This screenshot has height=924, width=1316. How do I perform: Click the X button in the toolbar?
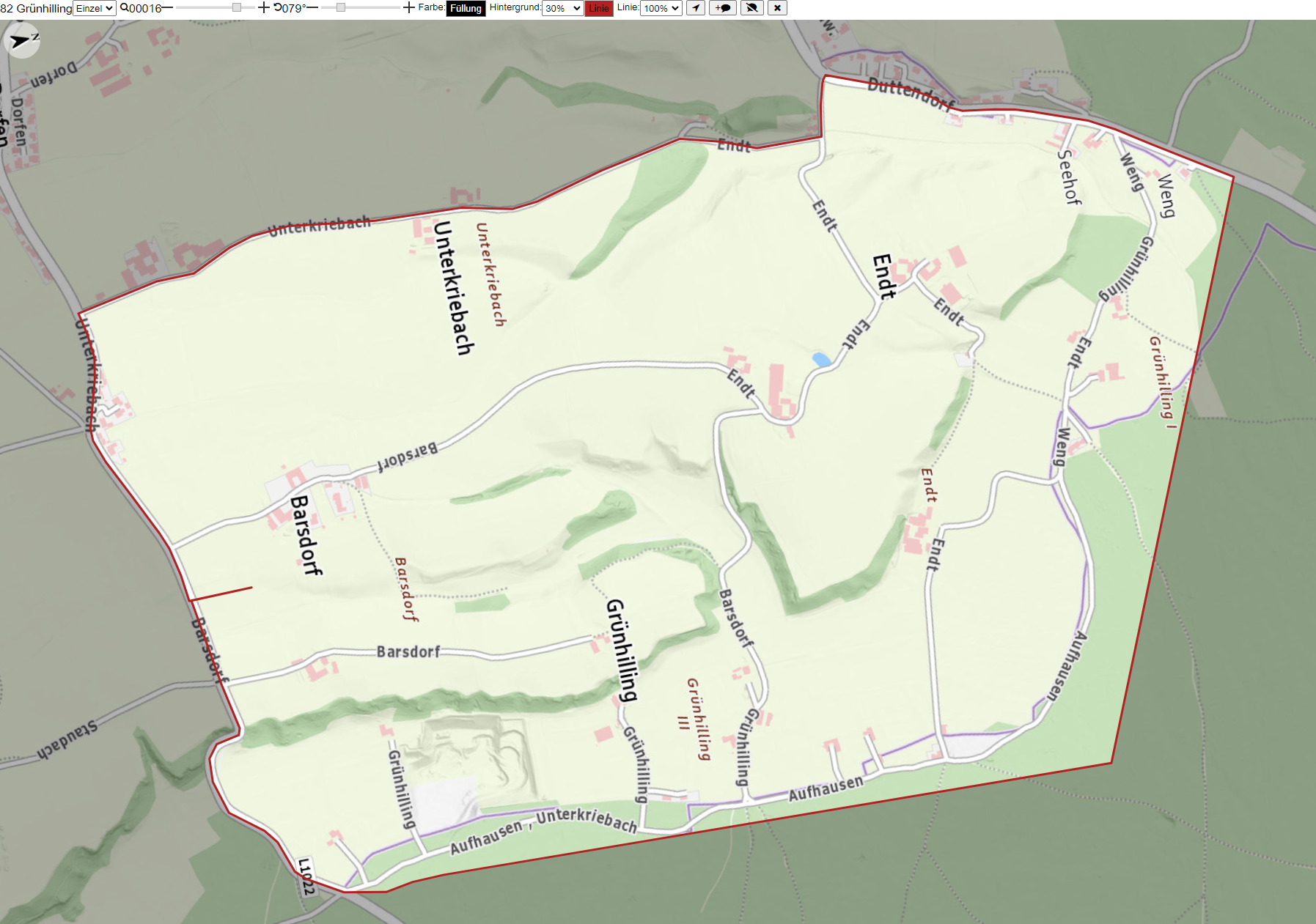pyautogui.click(x=777, y=8)
